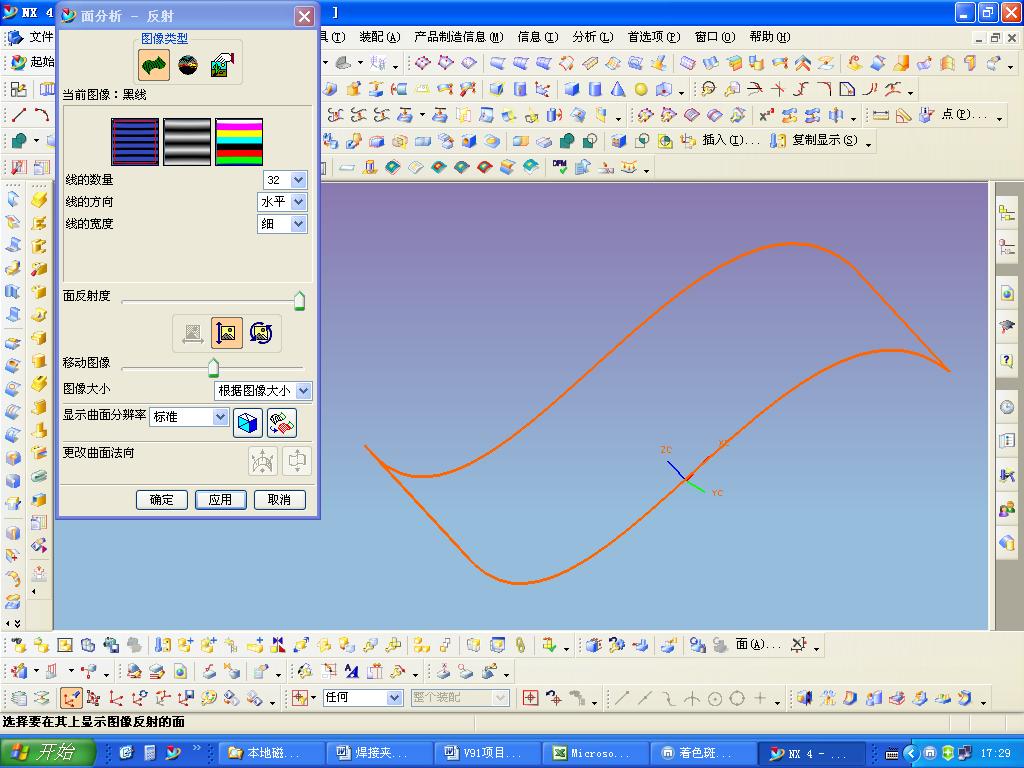Click the 应用 button
Screen dimensions: 1024x768
[x=221, y=500]
